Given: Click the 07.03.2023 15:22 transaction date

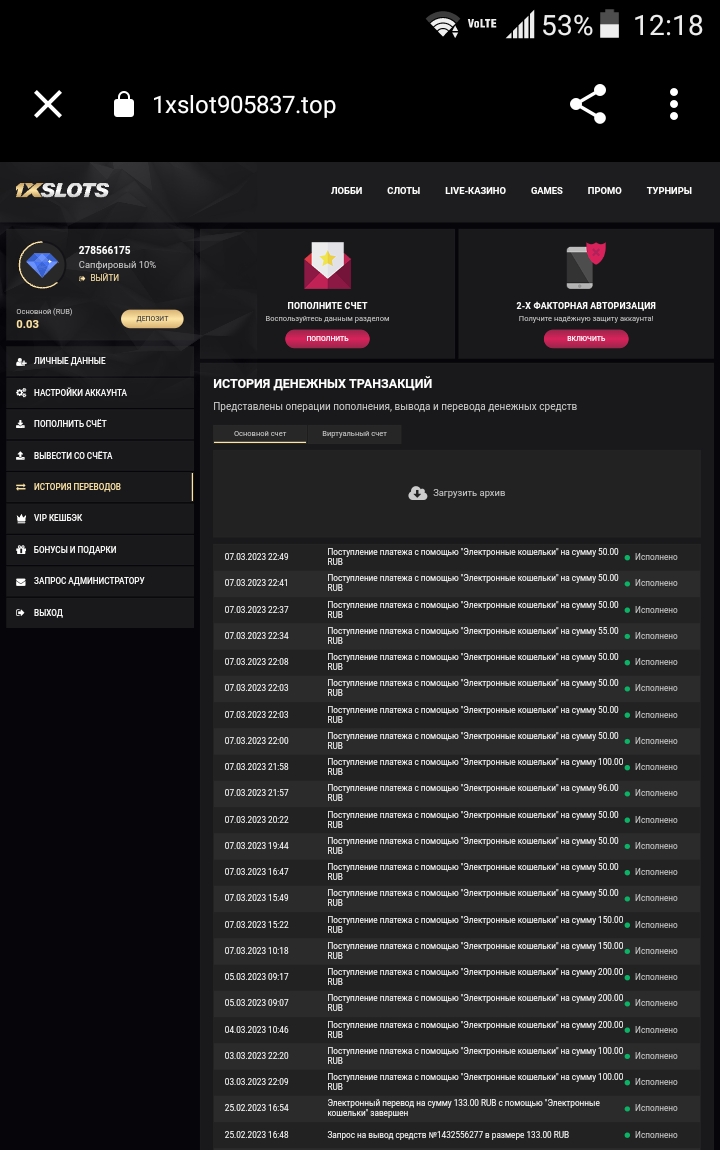Looking at the screenshot, I should 256,925.
